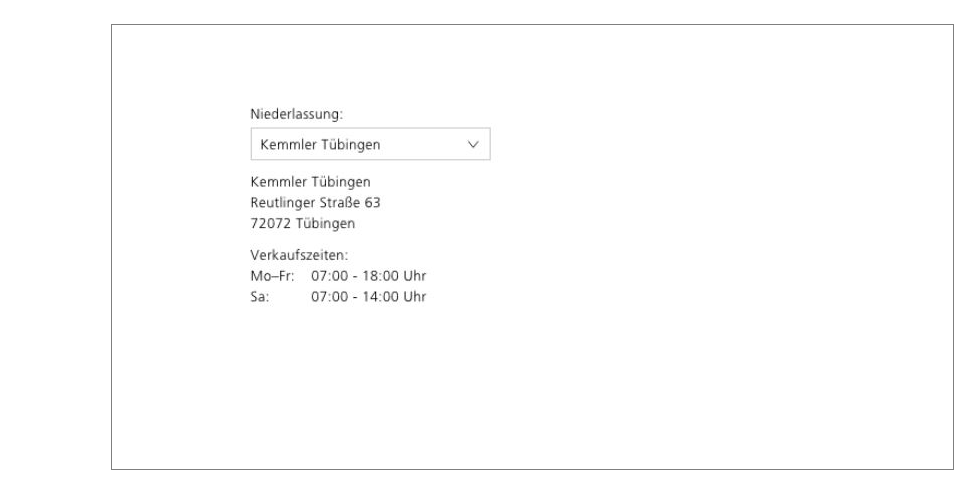
Task: Click the weekday opening time 07:00
Action: (x=330, y=276)
